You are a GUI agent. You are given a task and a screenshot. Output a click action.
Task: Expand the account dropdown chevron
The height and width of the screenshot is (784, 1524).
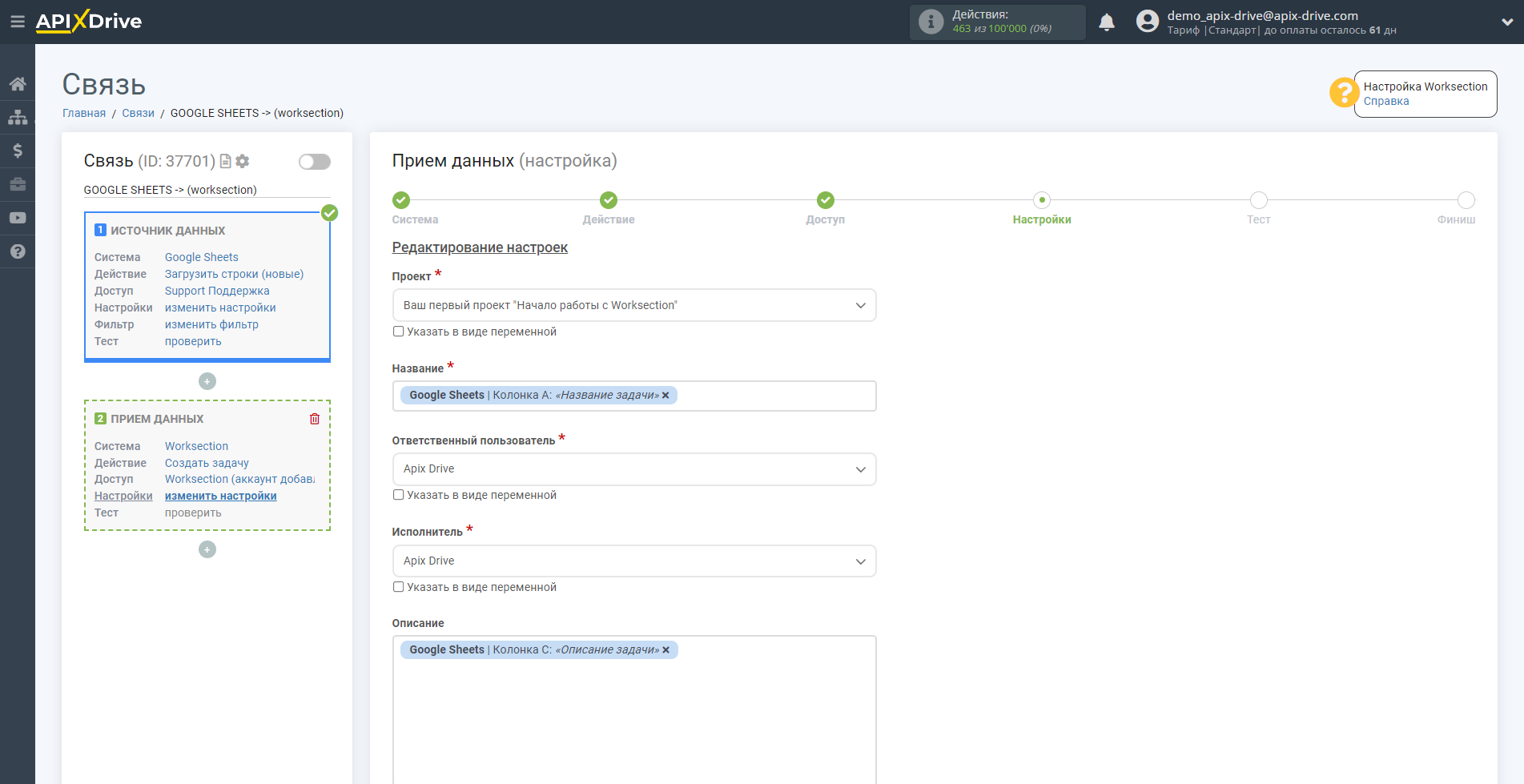tap(1506, 22)
